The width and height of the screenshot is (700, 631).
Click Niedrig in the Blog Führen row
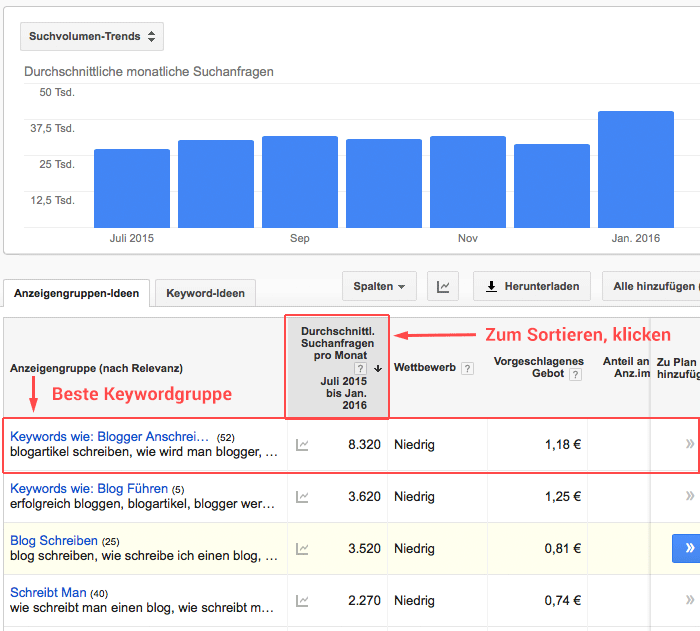pyautogui.click(x=414, y=497)
